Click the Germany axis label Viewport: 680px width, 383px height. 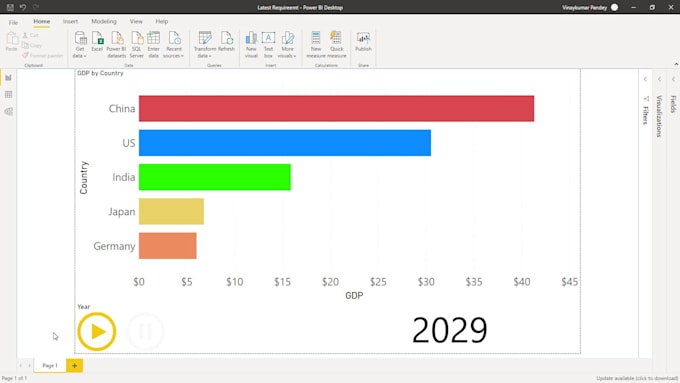point(114,246)
